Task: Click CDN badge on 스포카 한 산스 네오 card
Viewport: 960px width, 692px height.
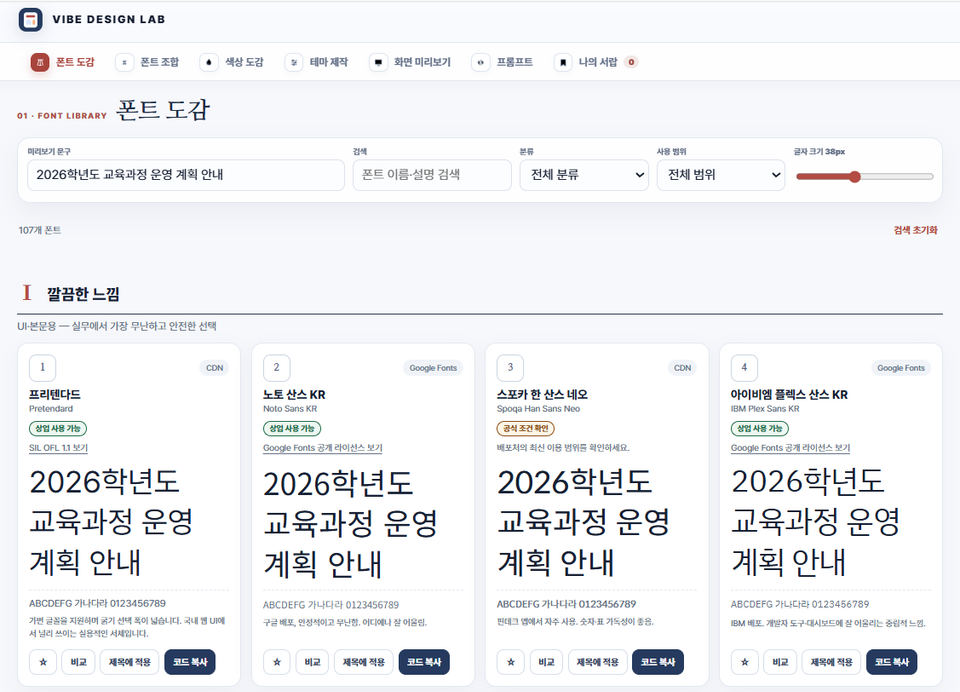Action: [682, 368]
